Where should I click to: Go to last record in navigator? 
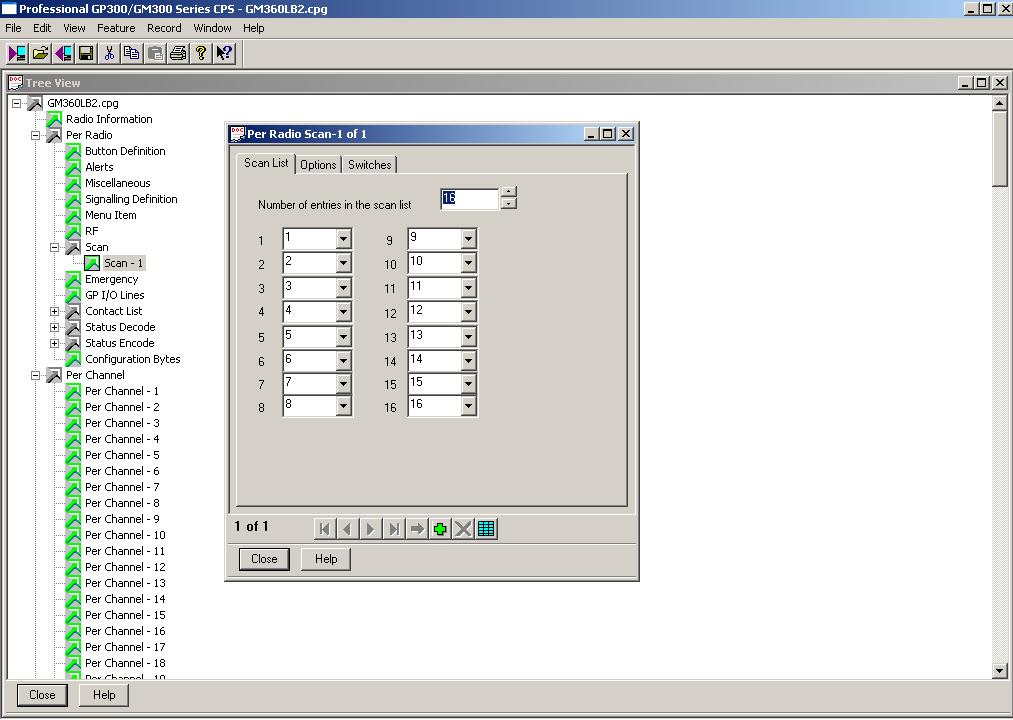(x=393, y=529)
